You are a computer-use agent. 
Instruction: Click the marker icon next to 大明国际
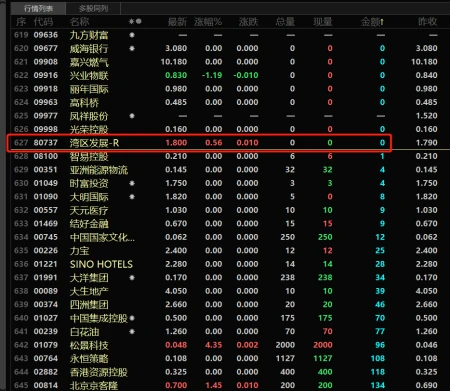coord(132,197)
